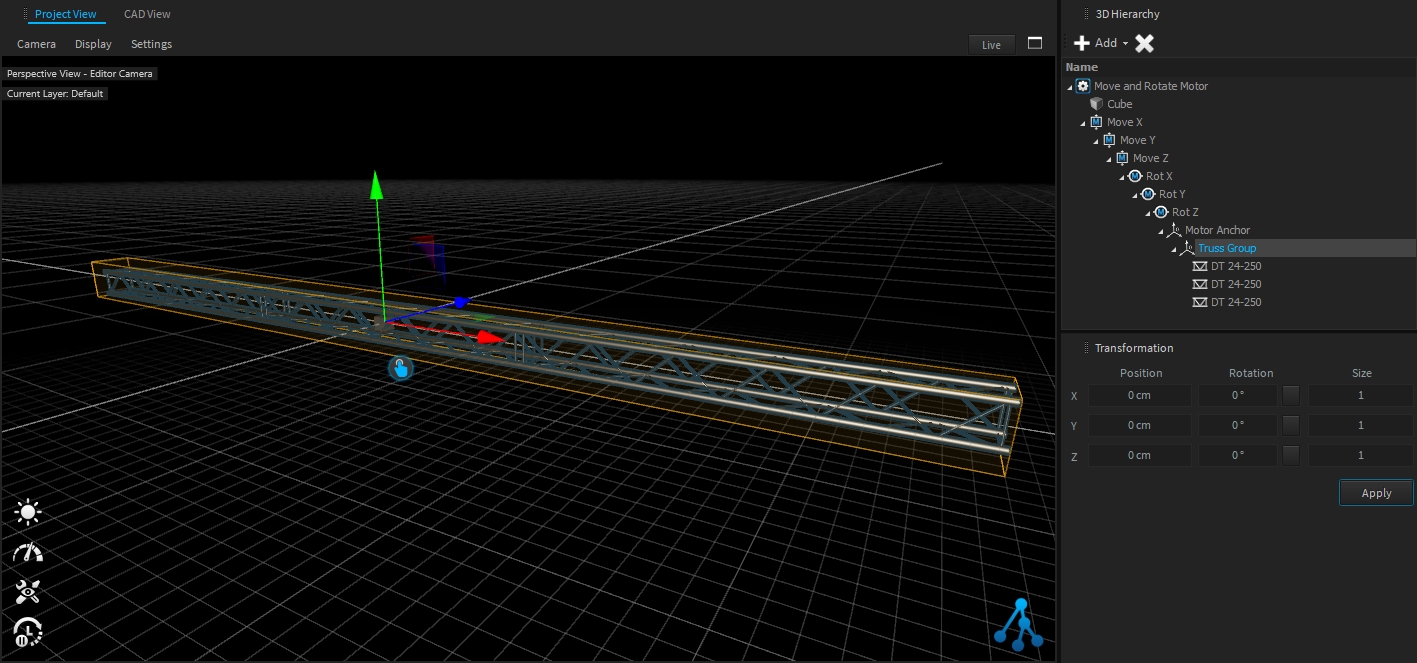
Task: Switch to the CAD View tab
Action: [147, 14]
